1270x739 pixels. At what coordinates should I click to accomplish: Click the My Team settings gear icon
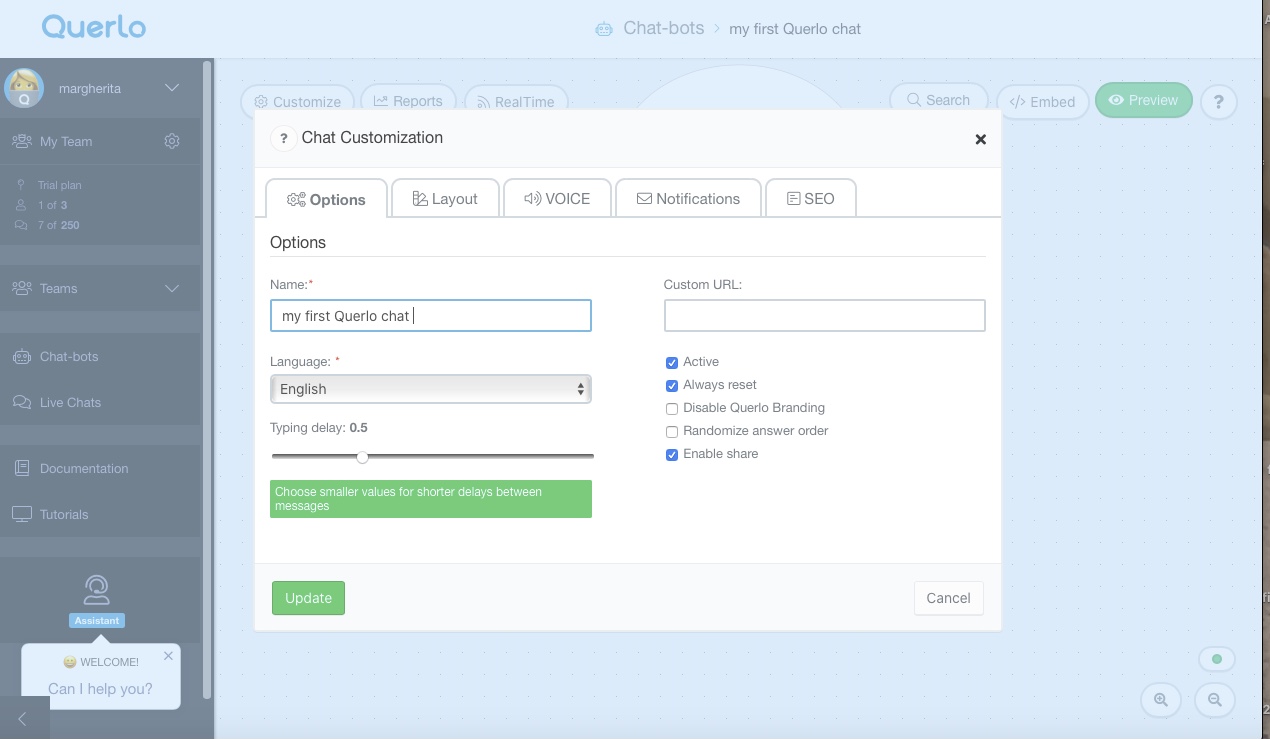[x=172, y=142]
